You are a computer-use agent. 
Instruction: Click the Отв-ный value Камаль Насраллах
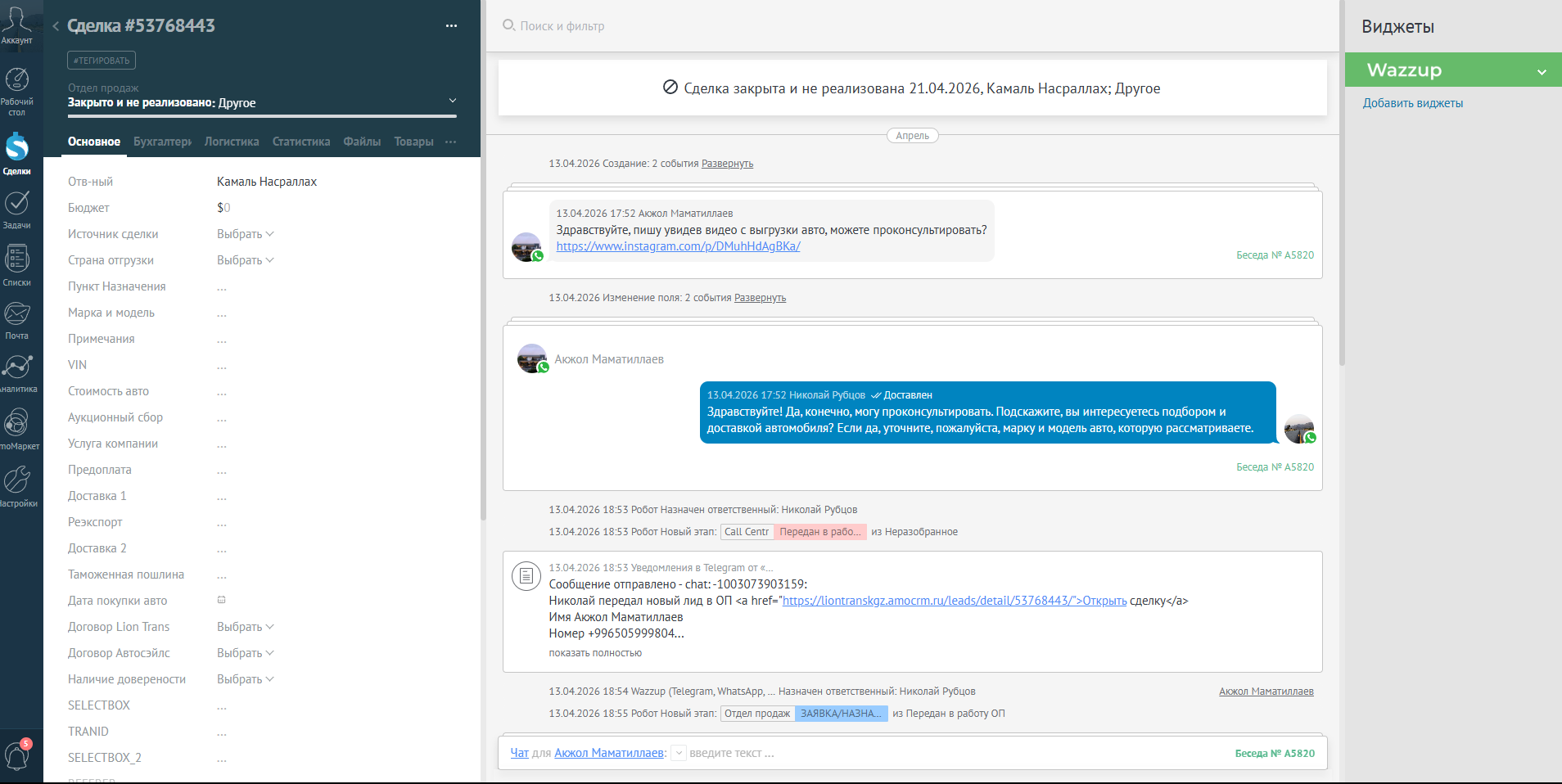point(267,182)
